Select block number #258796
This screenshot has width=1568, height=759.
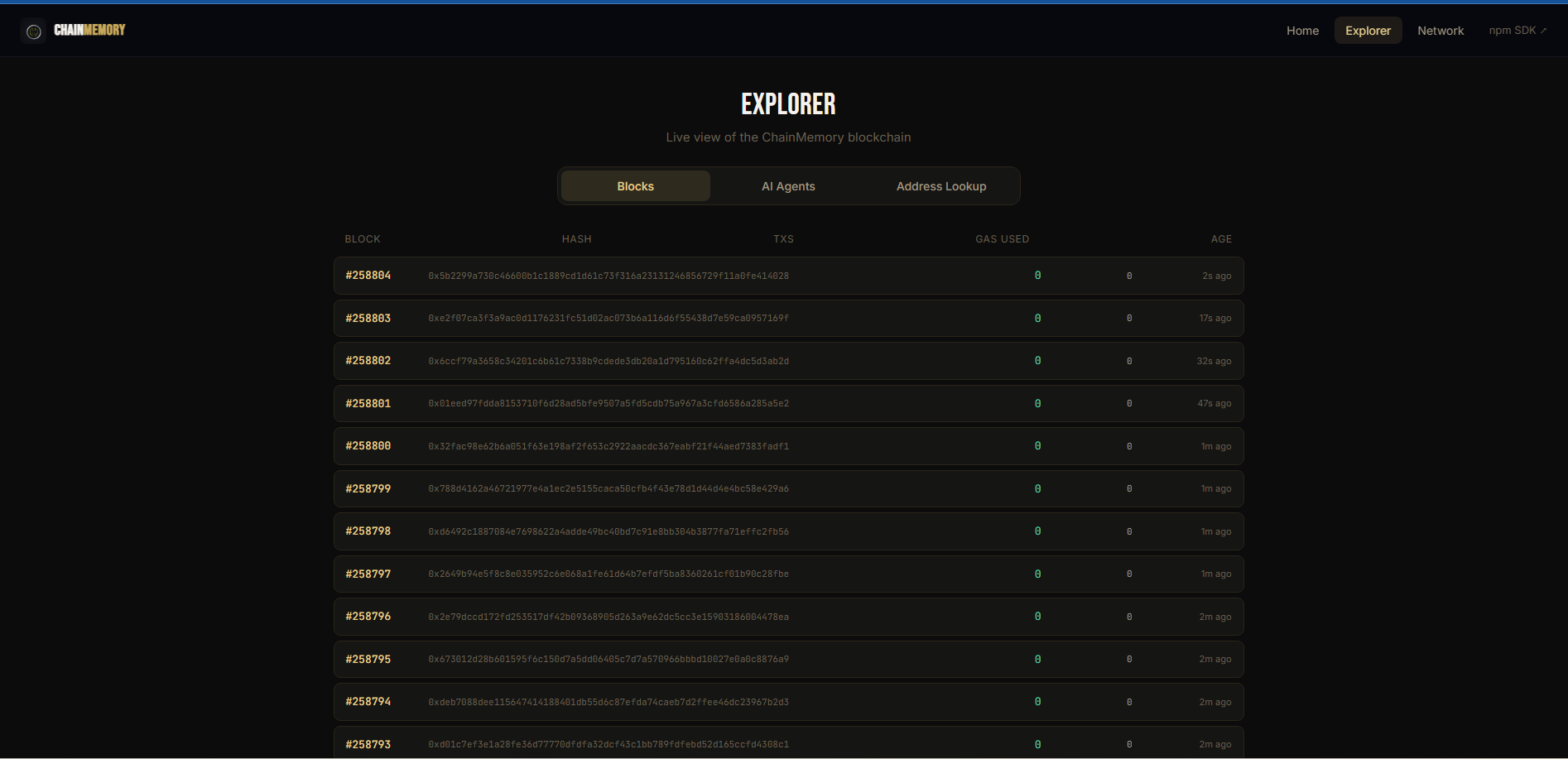tap(368, 617)
